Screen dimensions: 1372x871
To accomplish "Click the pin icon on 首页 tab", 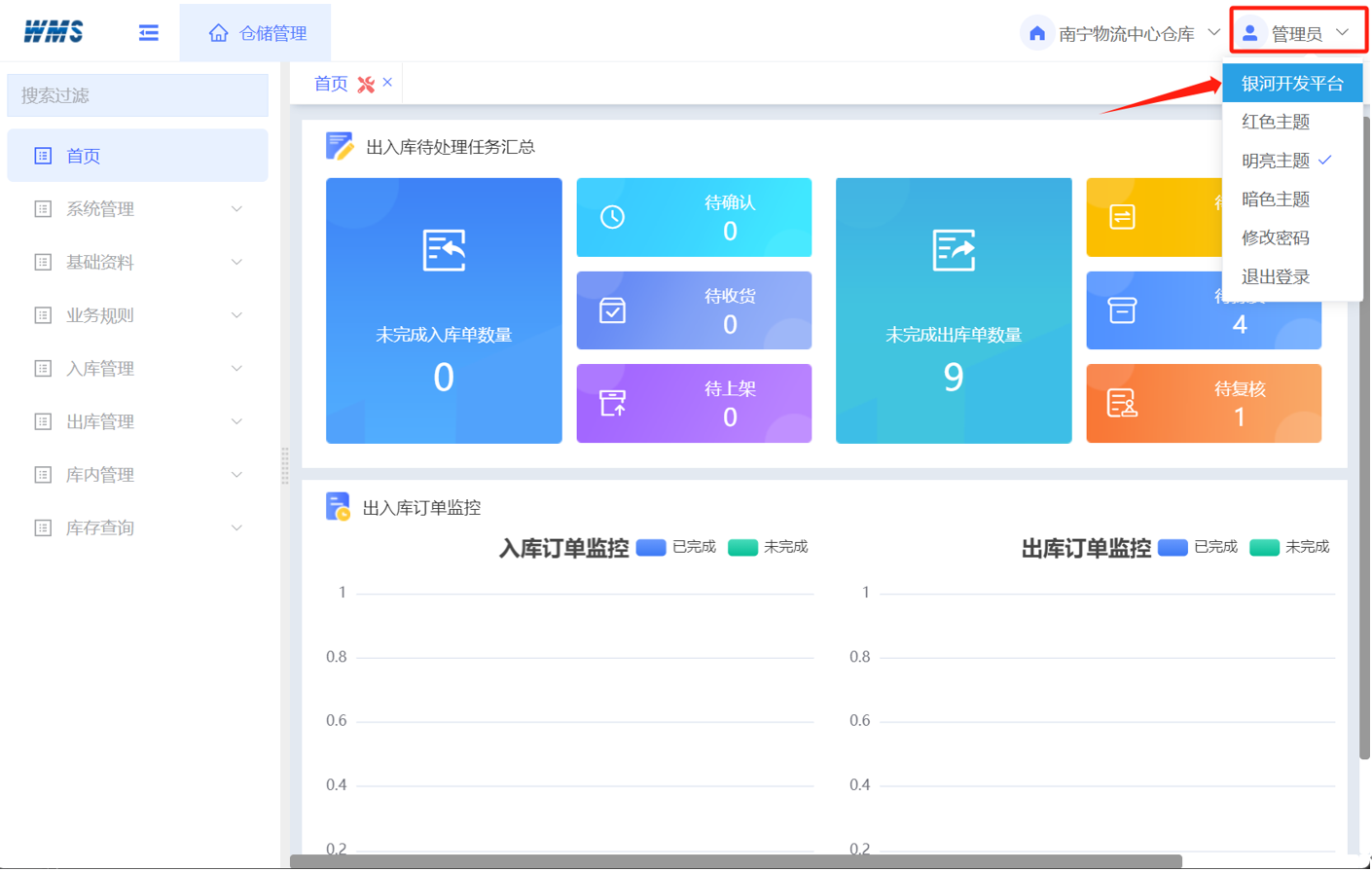I will click(366, 85).
